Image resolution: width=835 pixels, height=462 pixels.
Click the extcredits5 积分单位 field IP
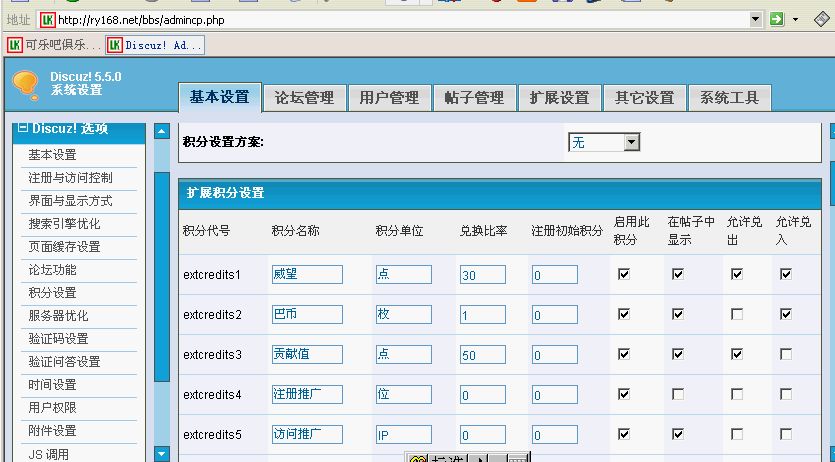point(404,434)
